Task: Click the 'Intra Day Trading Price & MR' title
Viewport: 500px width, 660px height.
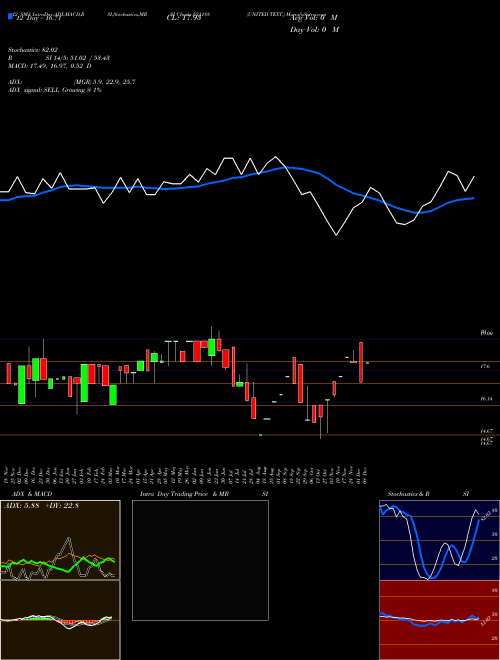Action: pyautogui.click(x=184, y=494)
